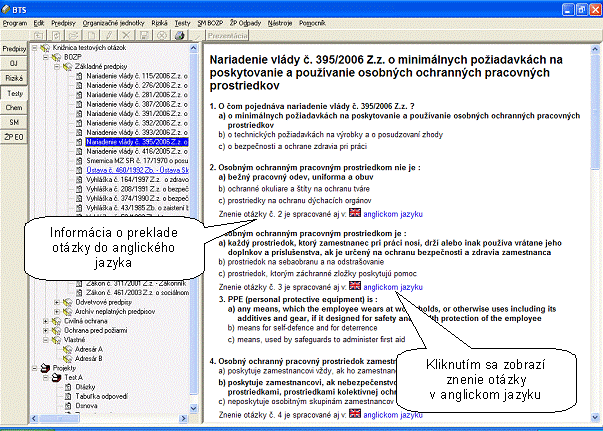Open the Predpisy menu
This screenshot has height=431, width=603.
pyautogui.click(x=63, y=23)
